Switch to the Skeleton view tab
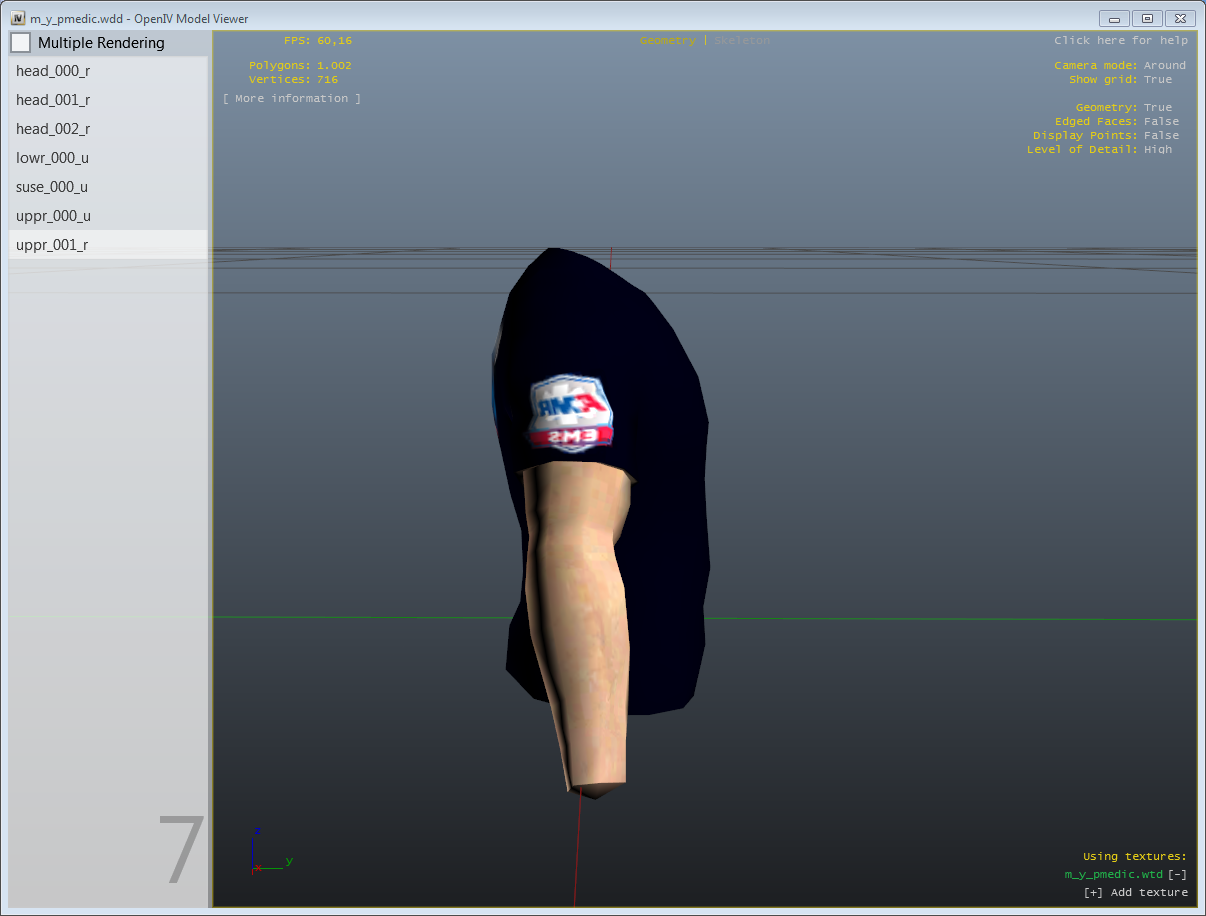1206x916 pixels. point(742,41)
